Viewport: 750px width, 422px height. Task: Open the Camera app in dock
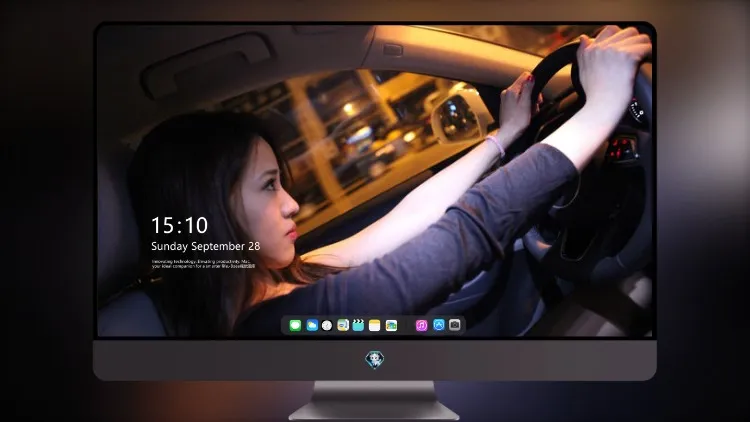tap(455, 325)
